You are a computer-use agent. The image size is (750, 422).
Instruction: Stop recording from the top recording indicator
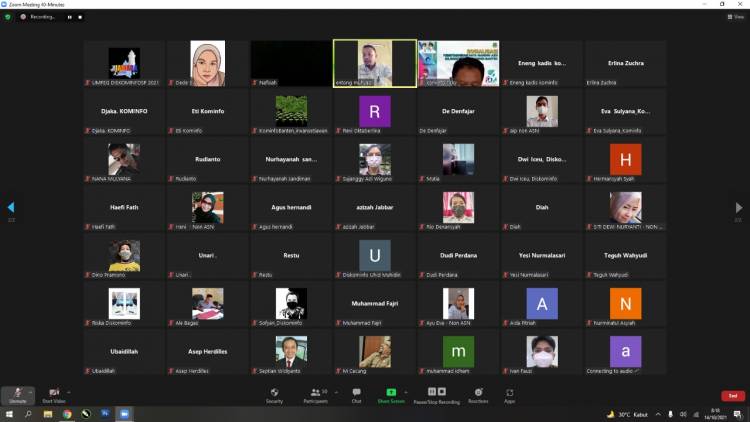[x=81, y=17]
